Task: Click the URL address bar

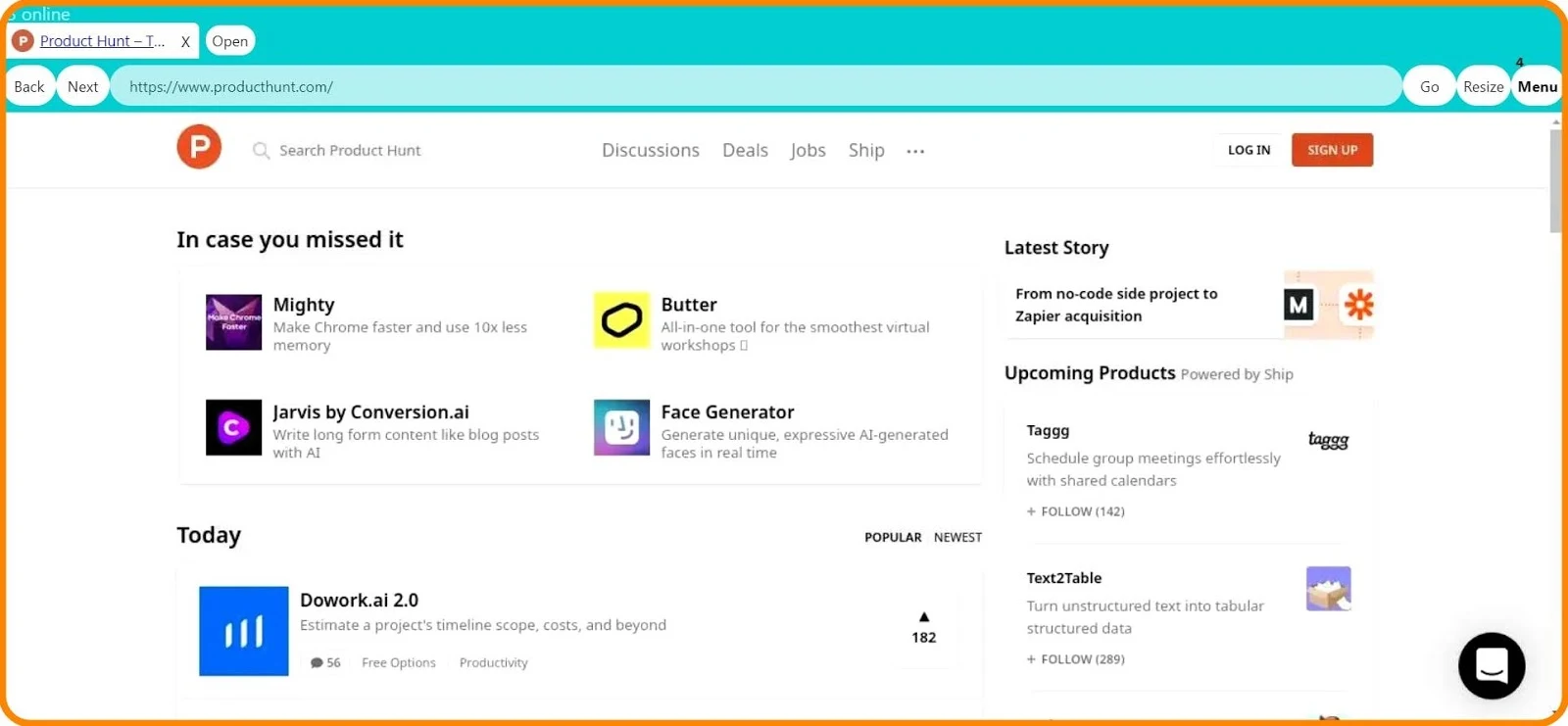Action: click(x=755, y=86)
